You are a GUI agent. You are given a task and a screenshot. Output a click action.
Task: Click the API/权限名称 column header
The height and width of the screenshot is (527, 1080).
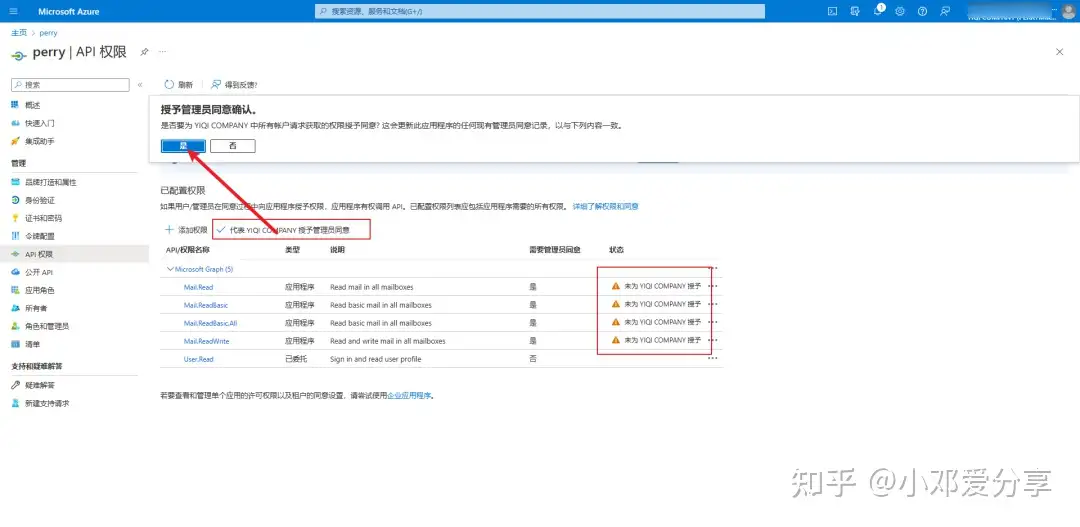click(x=188, y=250)
